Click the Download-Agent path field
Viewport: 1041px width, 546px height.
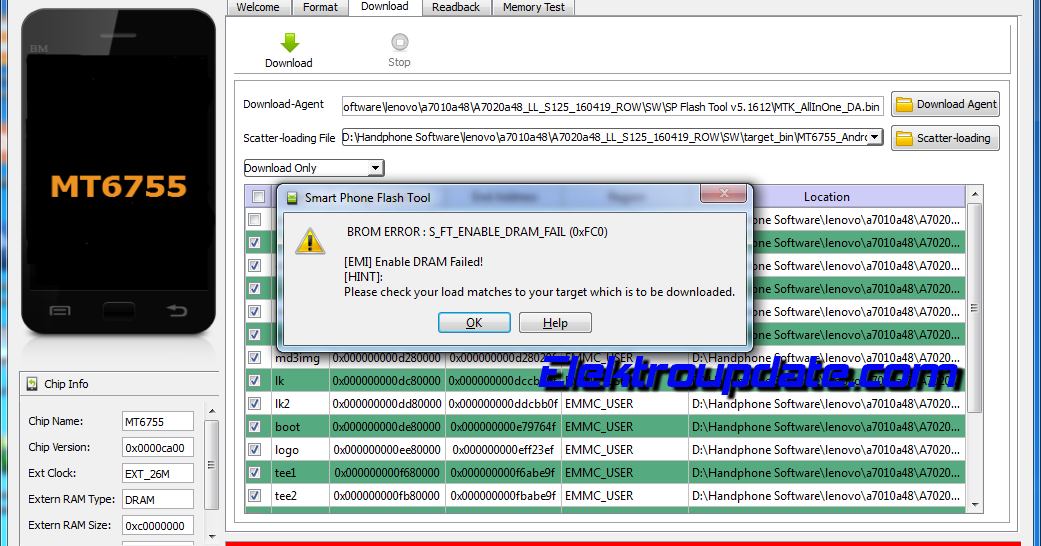pos(613,106)
